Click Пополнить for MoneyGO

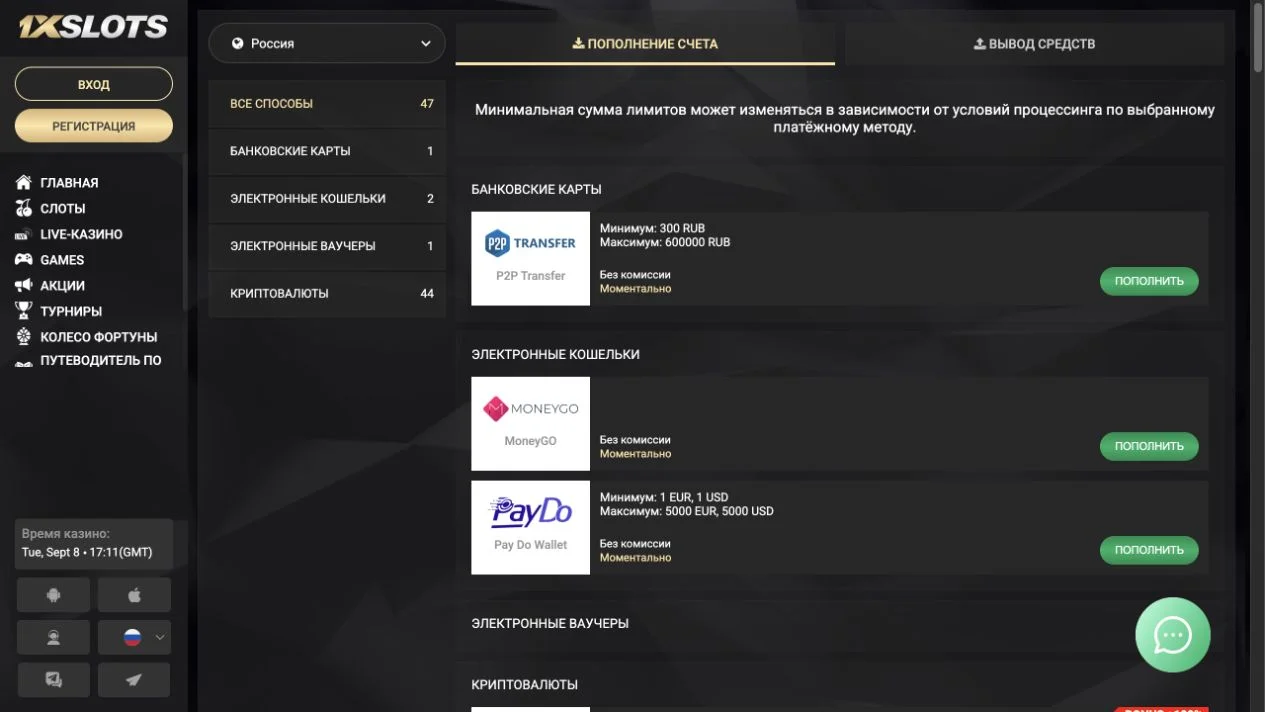click(1149, 447)
